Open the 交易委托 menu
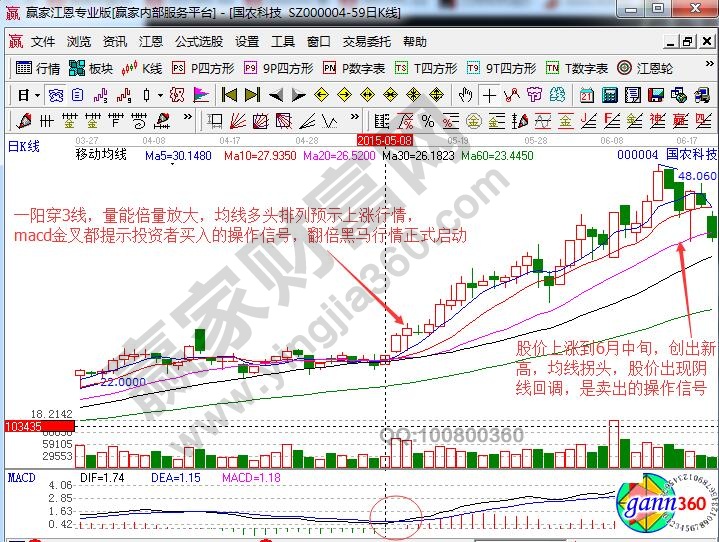The width and height of the screenshot is (719, 542). 367,42
